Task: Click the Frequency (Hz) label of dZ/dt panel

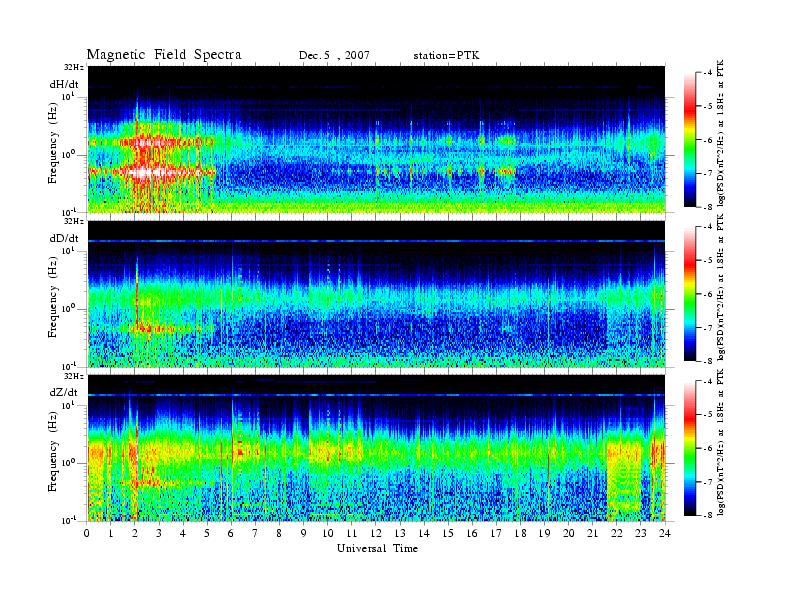Action: tap(53, 451)
